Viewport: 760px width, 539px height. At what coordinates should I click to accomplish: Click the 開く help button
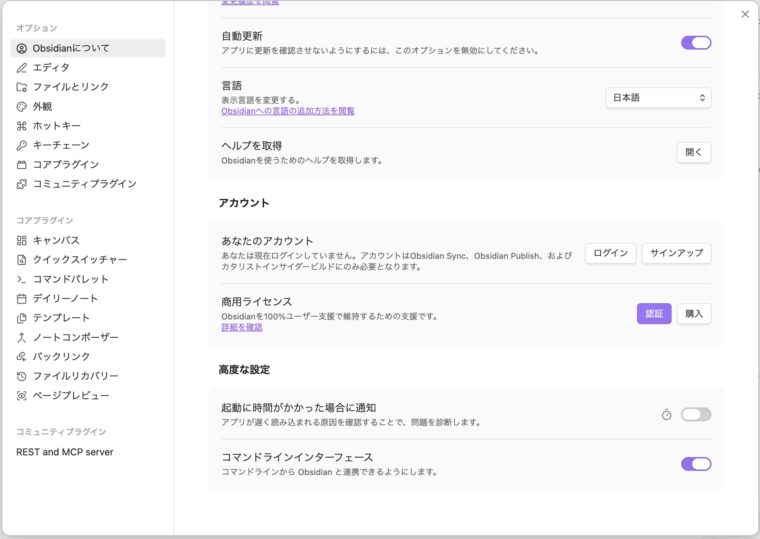694,153
